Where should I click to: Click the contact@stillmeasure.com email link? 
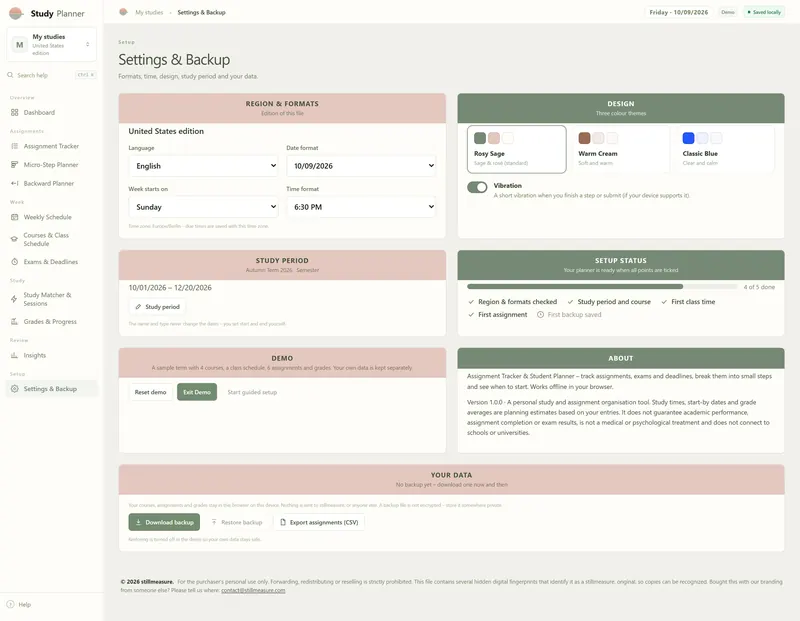click(x=253, y=590)
